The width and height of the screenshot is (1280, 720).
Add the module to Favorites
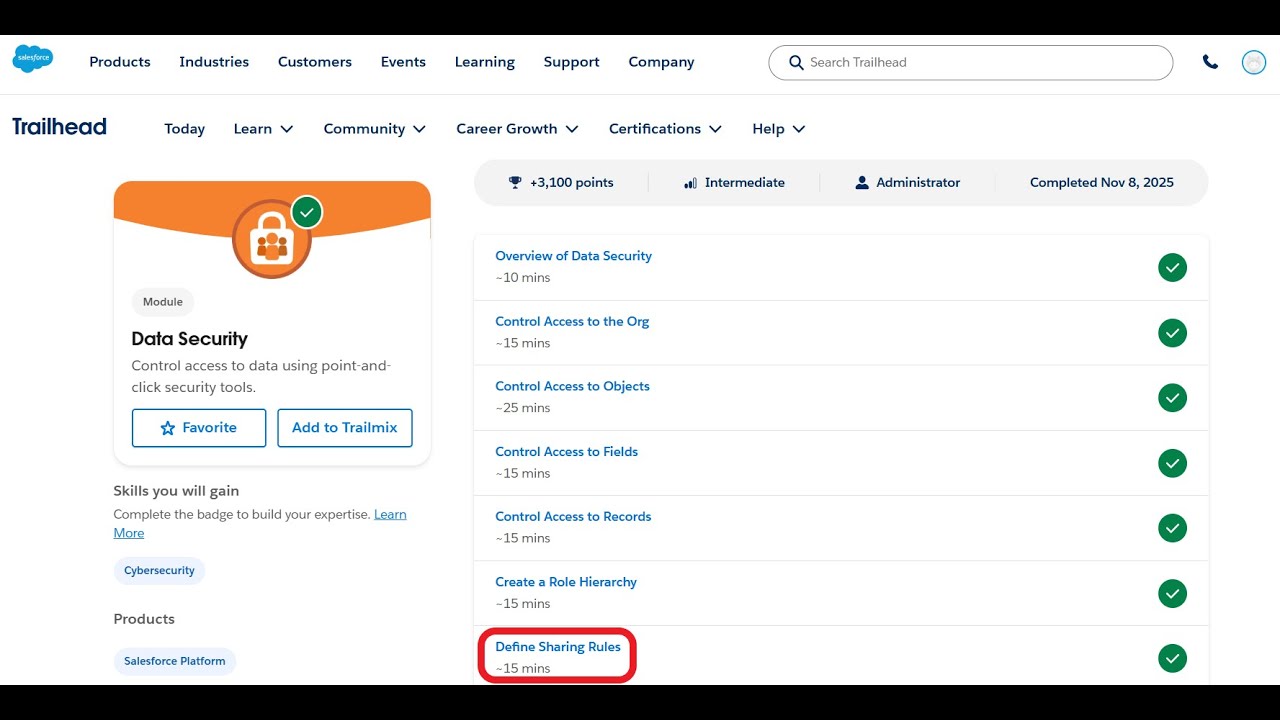[x=199, y=428]
